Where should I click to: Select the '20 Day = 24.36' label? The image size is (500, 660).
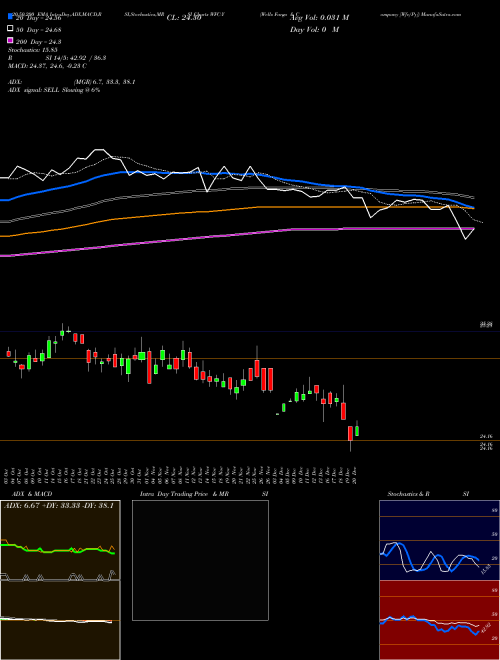(x=38, y=18)
